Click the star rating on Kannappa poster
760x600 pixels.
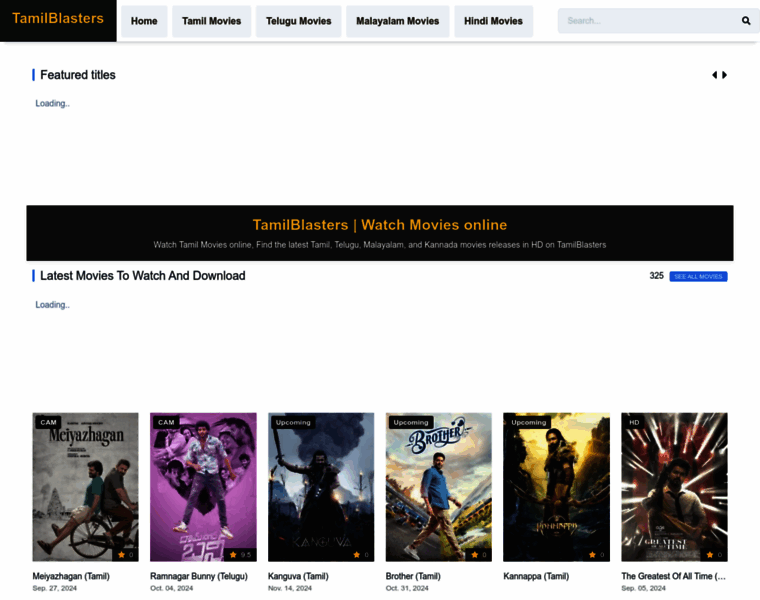(x=597, y=555)
